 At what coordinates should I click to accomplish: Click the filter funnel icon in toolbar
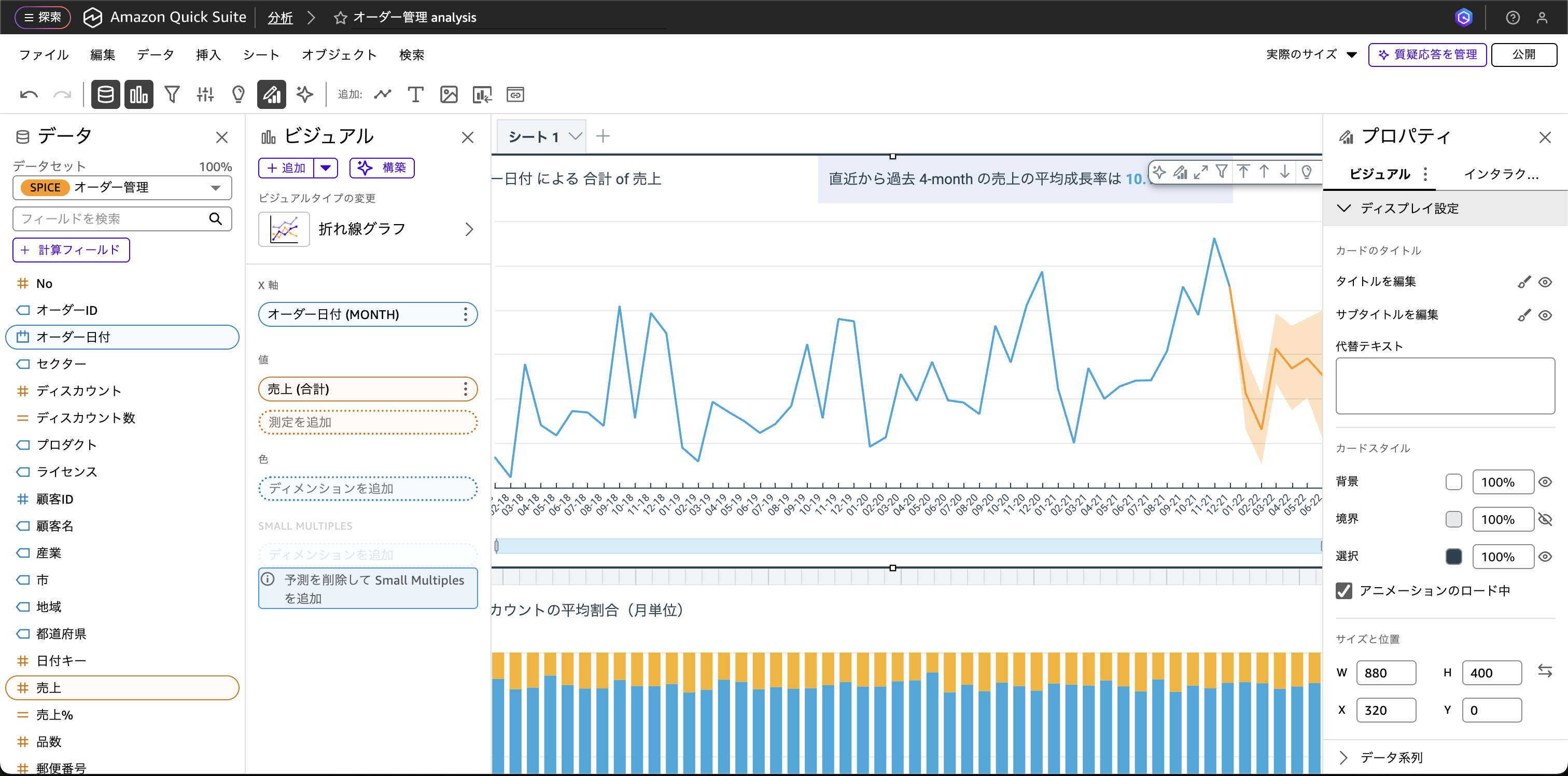(172, 94)
